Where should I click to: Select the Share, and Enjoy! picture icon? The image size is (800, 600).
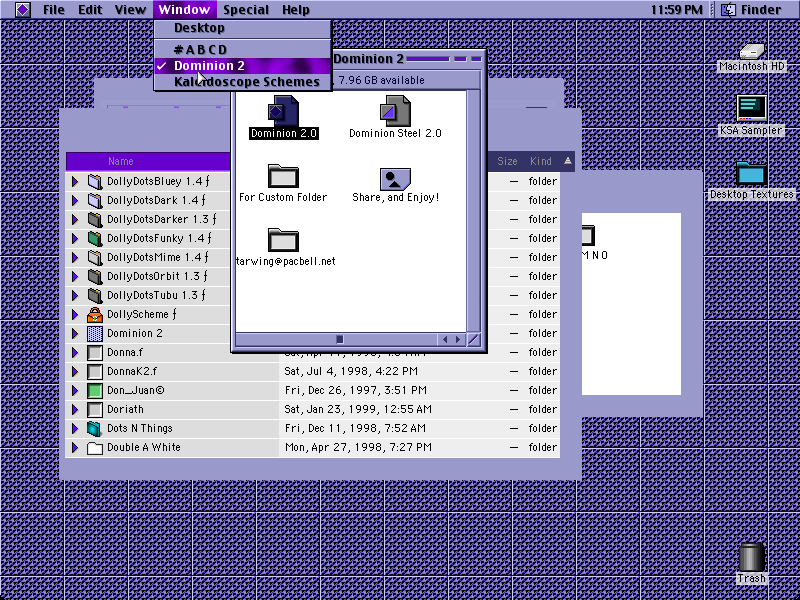(x=395, y=178)
